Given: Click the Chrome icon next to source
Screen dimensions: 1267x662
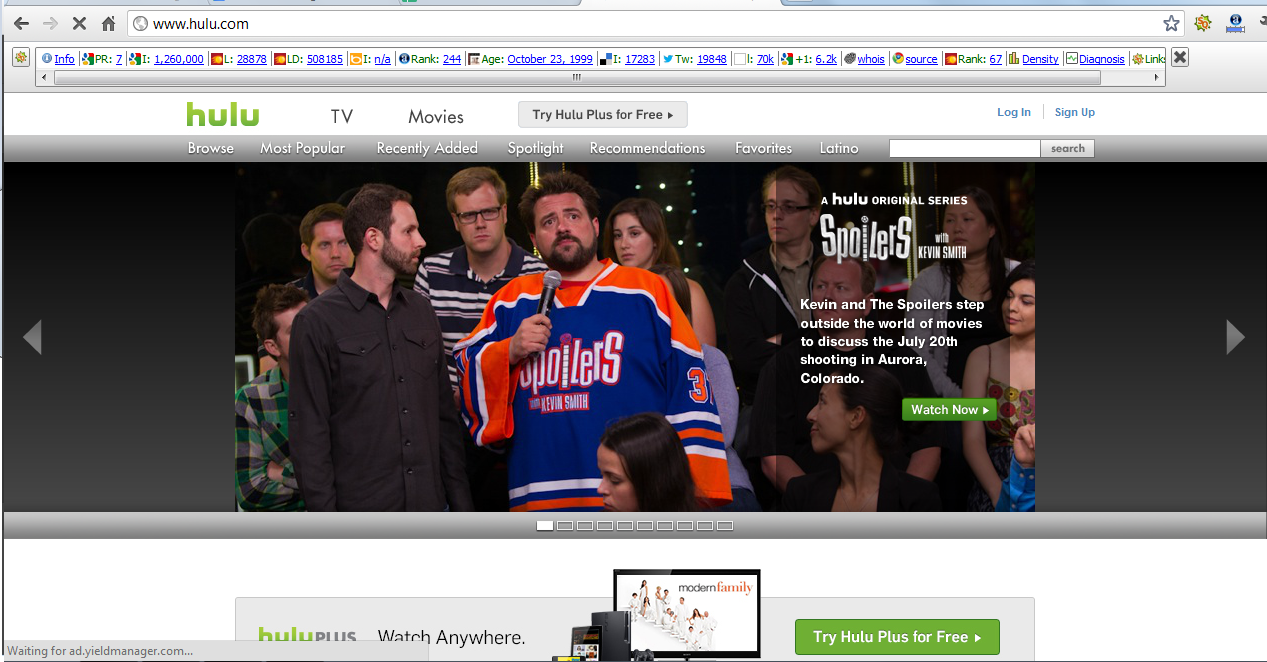Looking at the screenshot, I should tap(898, 59).
